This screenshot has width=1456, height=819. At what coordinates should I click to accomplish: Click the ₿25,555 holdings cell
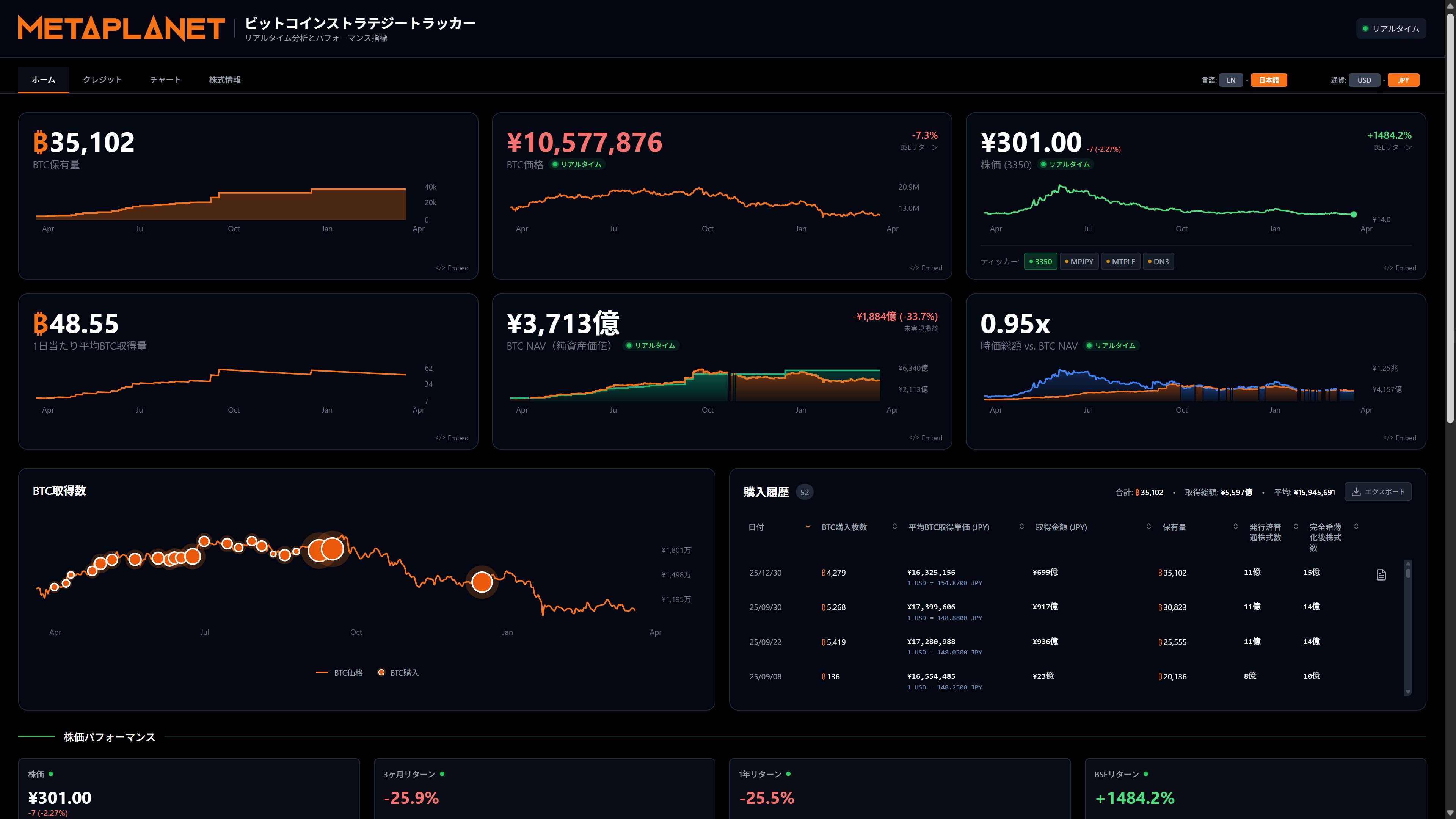pyautogui.click(x=1172, y=642)
